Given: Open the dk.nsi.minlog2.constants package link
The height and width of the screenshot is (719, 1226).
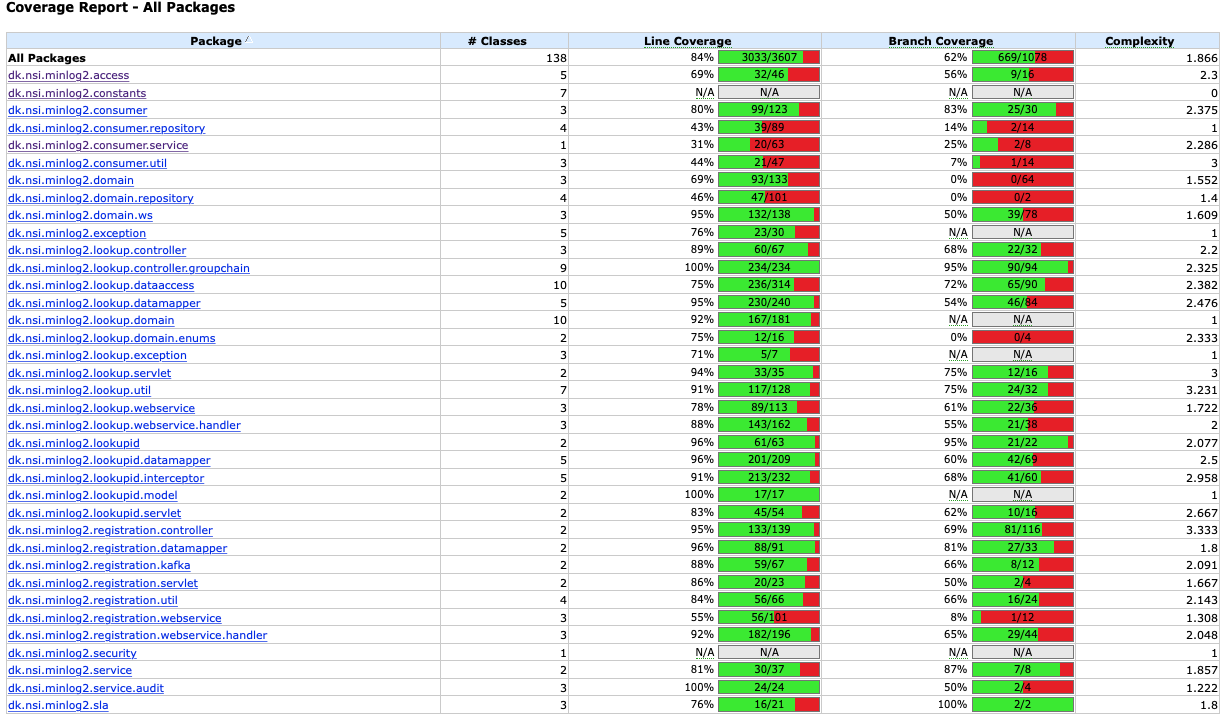Looking at the screenshot, I should 77,93.
